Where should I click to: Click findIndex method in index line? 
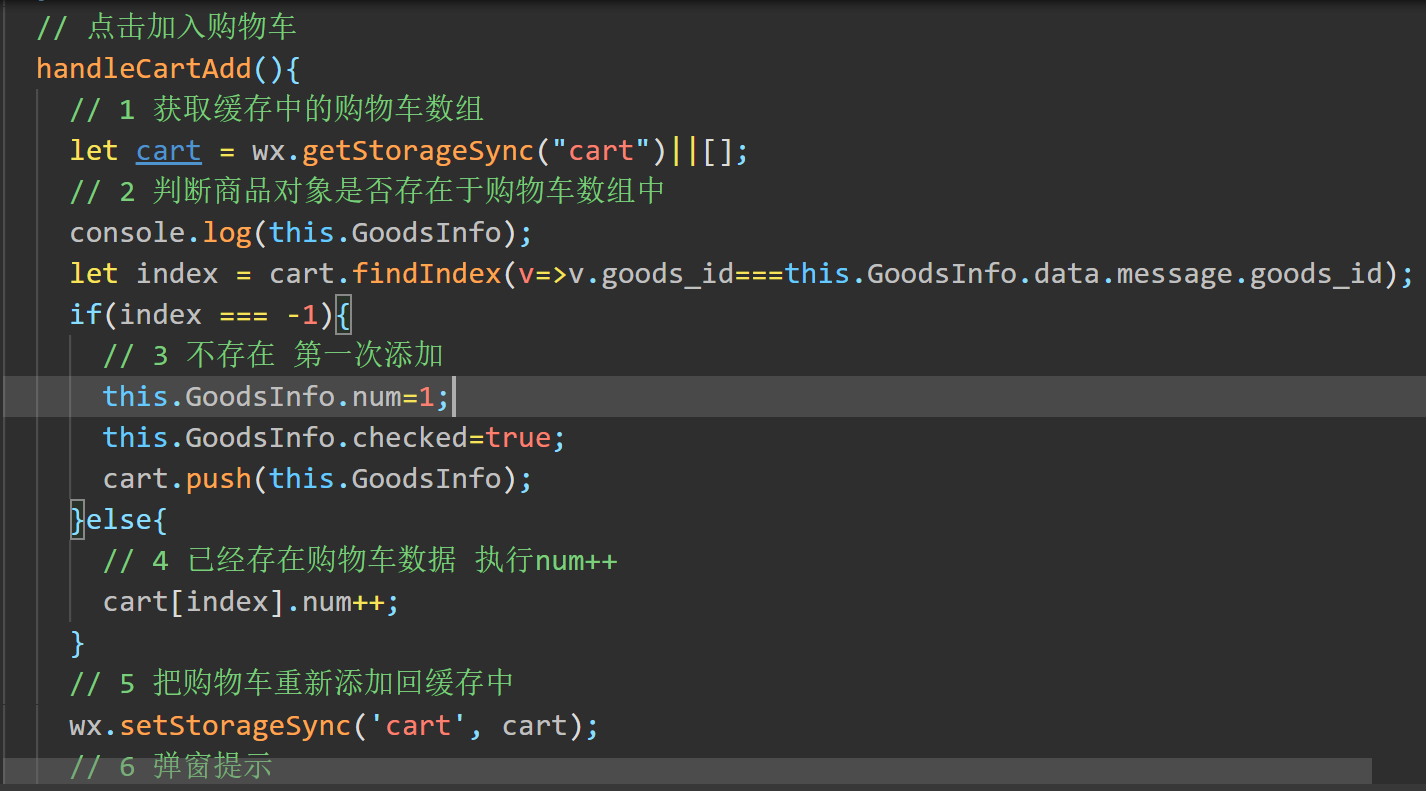pyautogui.click(x=426, y=274)
